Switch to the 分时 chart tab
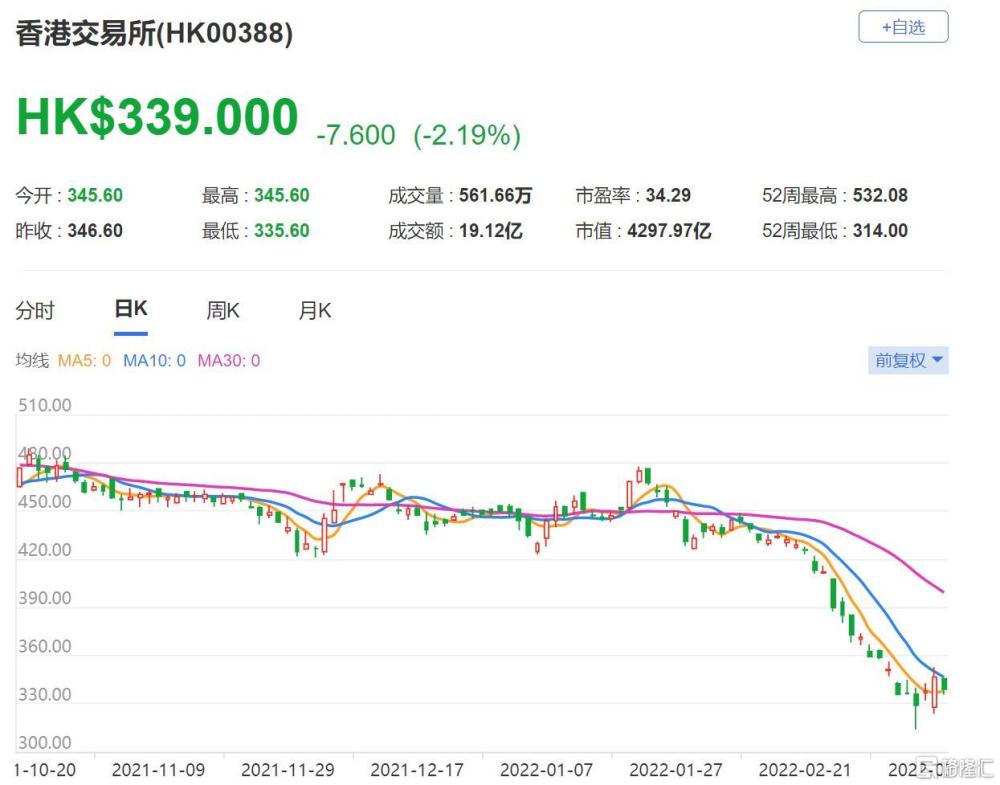This screenshot has width=1000, height=785. [x=35, y=311]
